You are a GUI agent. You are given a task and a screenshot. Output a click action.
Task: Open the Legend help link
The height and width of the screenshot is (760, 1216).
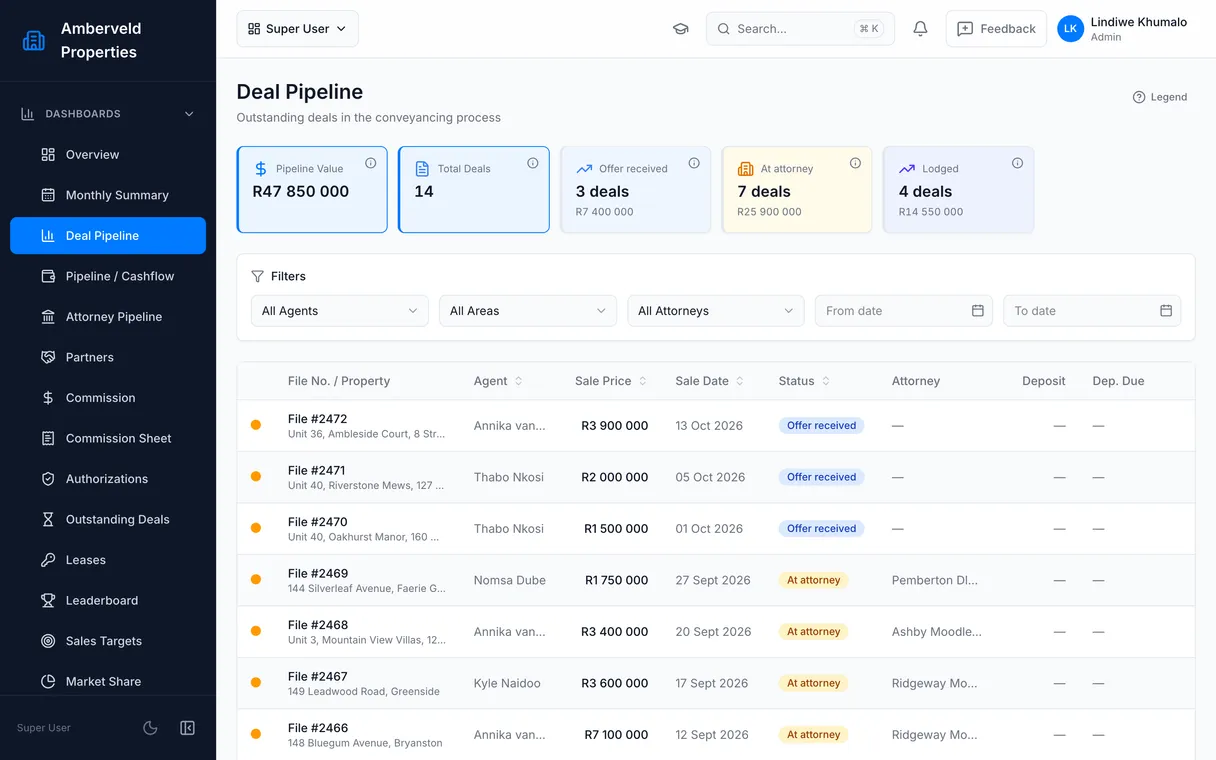[x=1160, y=97]
